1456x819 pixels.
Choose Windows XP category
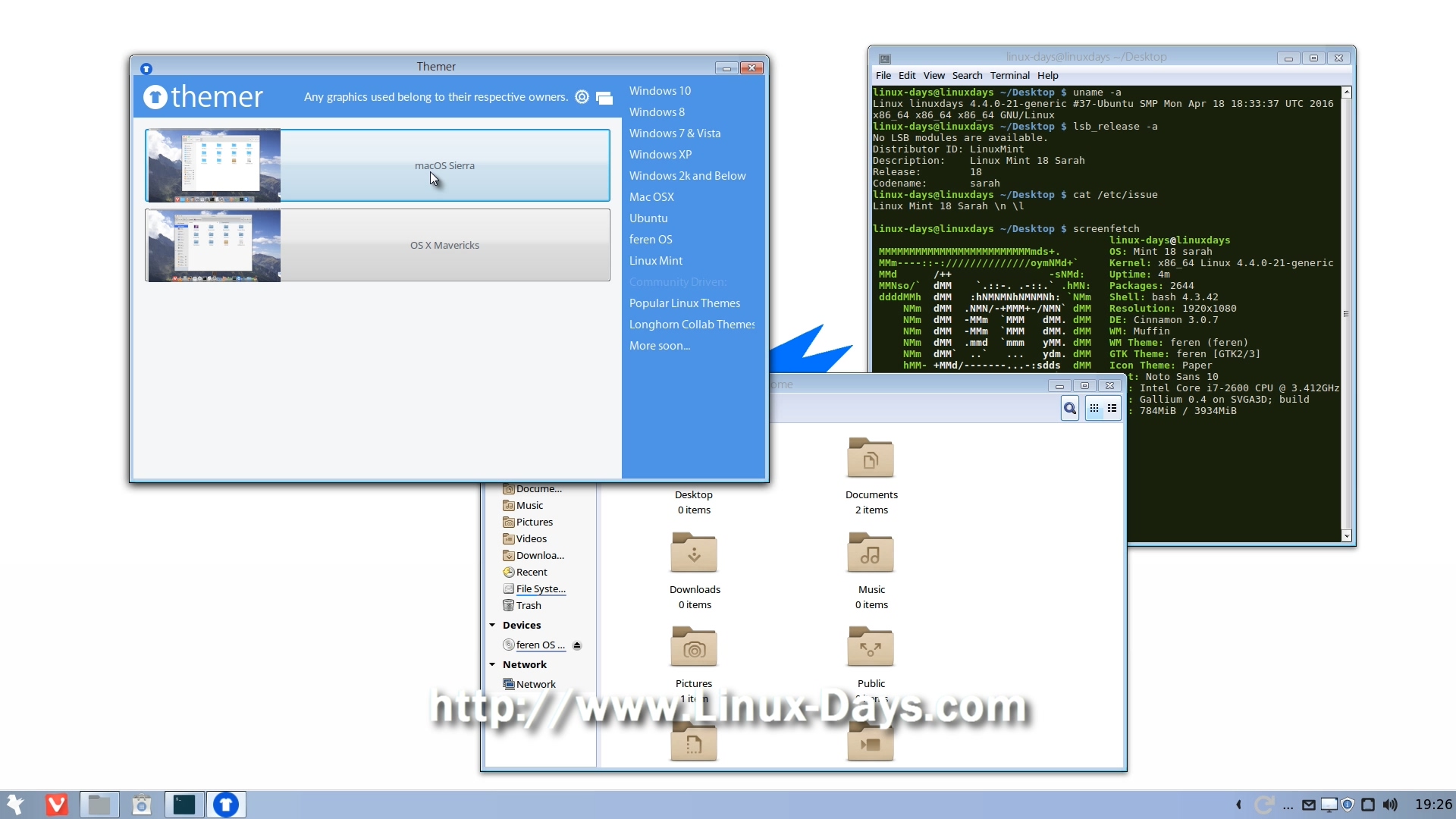[x=661, y=155]
